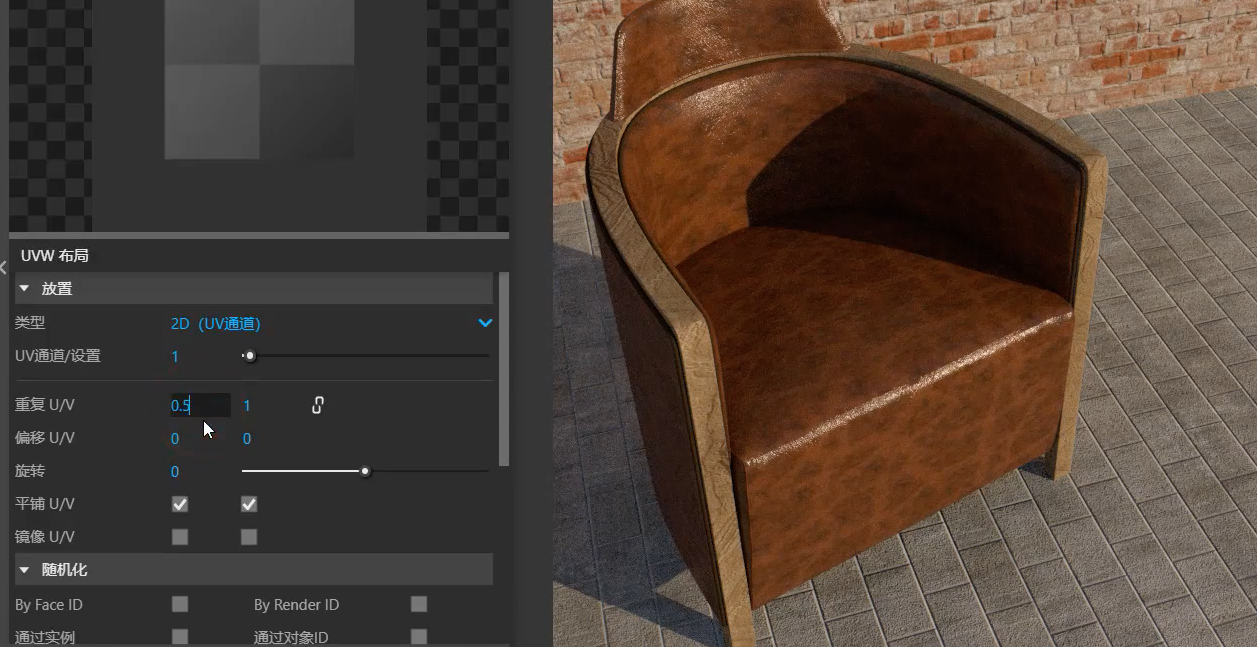The height and width of the screenshot is (647, 1257).
Task: Check the By Render ID option
Action: [419, 604]
